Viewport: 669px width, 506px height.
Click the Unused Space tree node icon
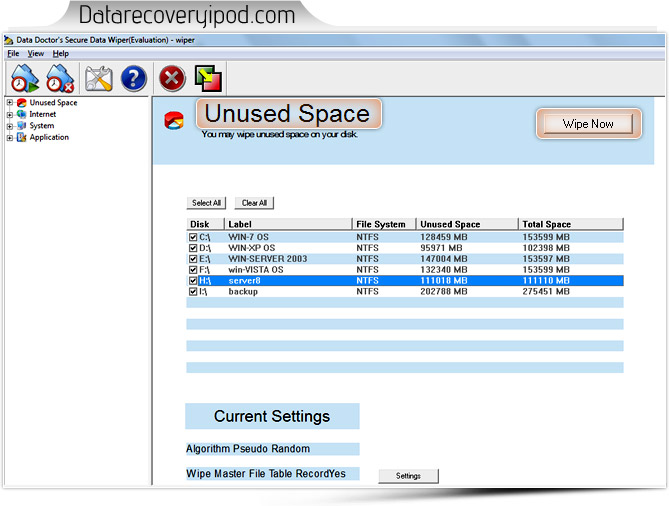(21, 103)
